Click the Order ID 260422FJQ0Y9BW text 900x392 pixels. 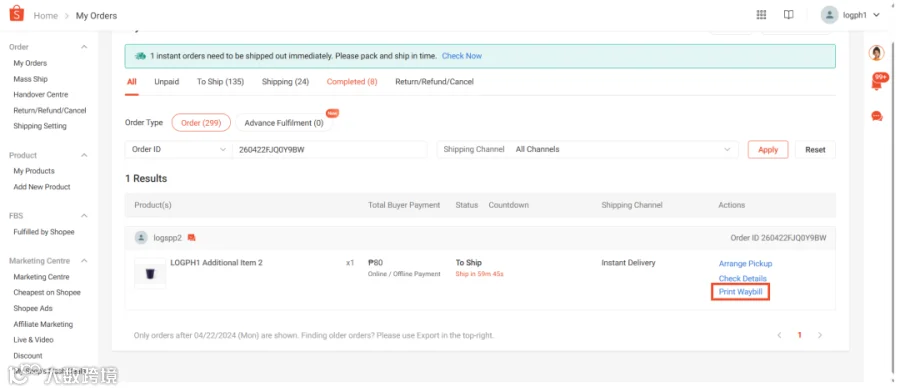point(778,238)
